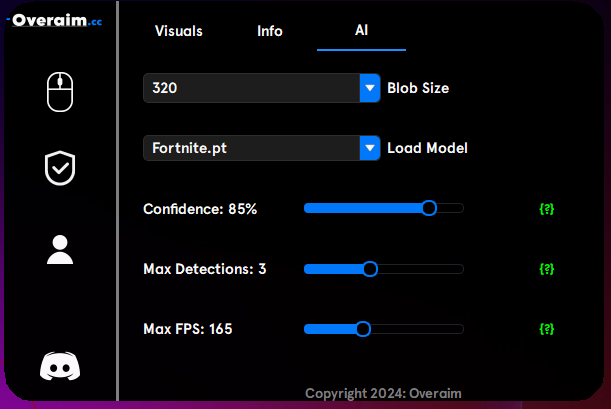The width and height of the screenshot is (611, 409).
Task: Click the Confidence slider handle
Action: tap(429, 208)
